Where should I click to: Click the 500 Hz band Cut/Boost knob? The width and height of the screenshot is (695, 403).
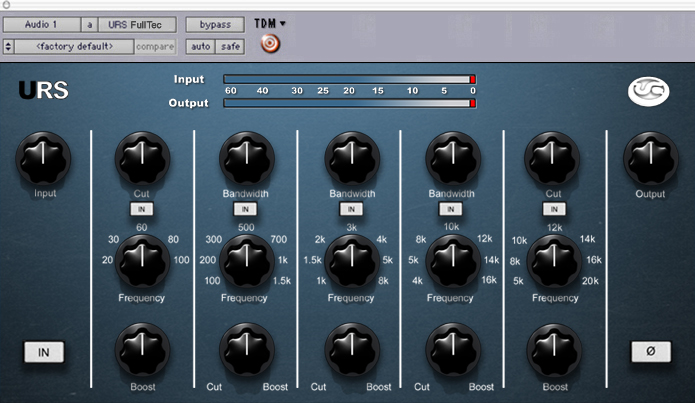pyautogui.click(x=246, y=350)
